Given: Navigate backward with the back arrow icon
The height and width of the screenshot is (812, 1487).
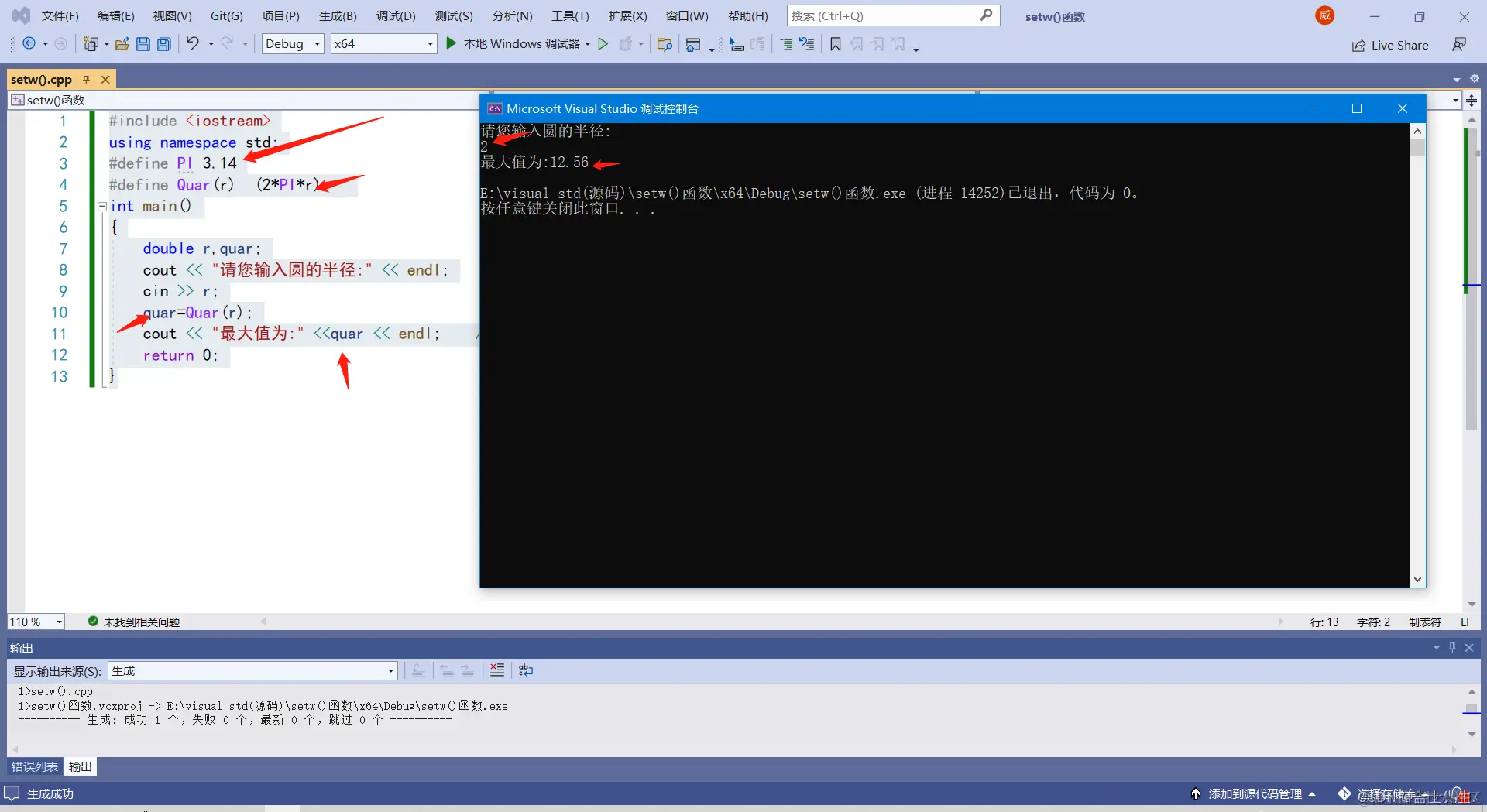Looking at the screenshot, I should pyautogui.click(x=29, y=44).
